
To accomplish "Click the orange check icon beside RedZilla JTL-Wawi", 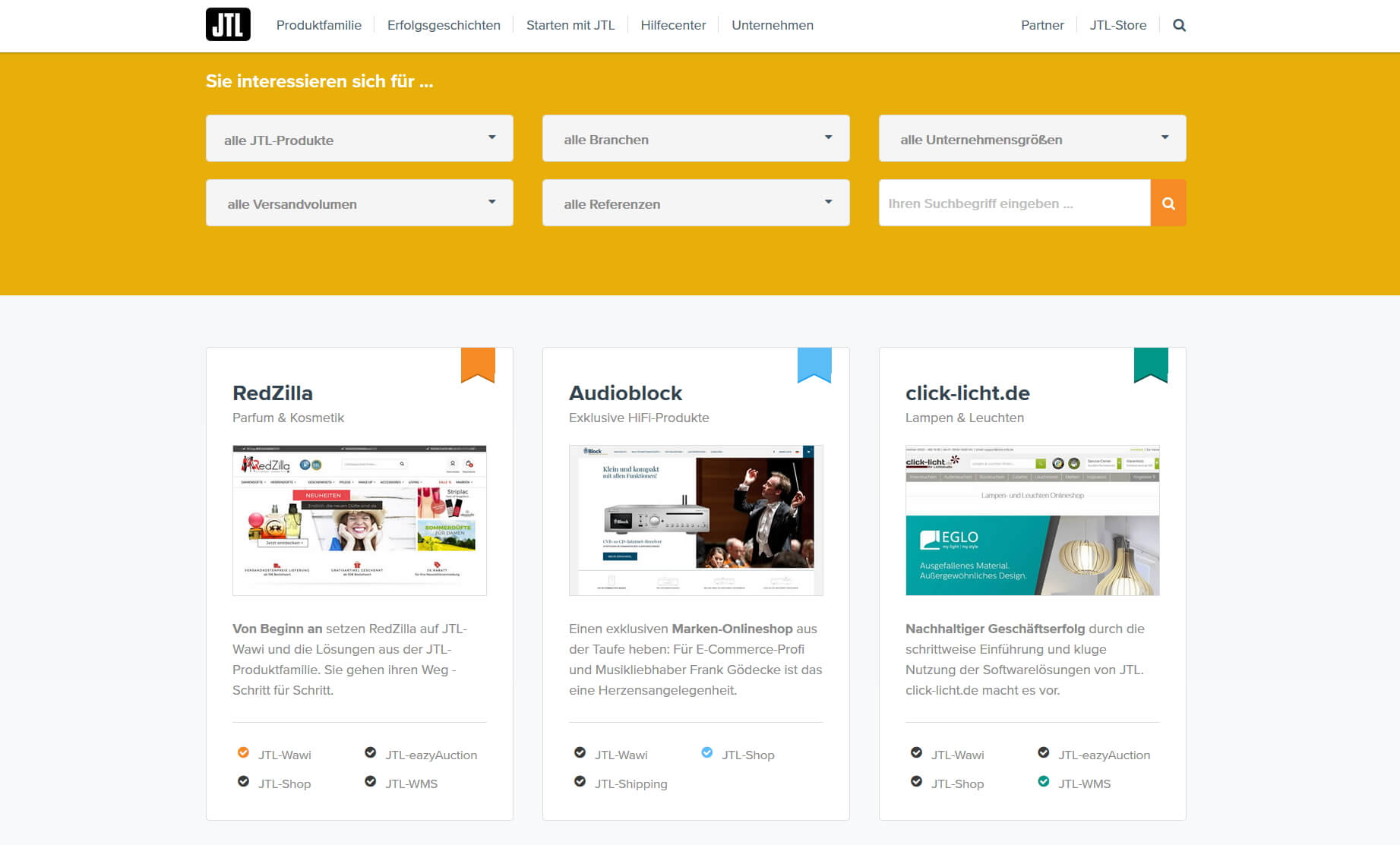I will 243,753.
